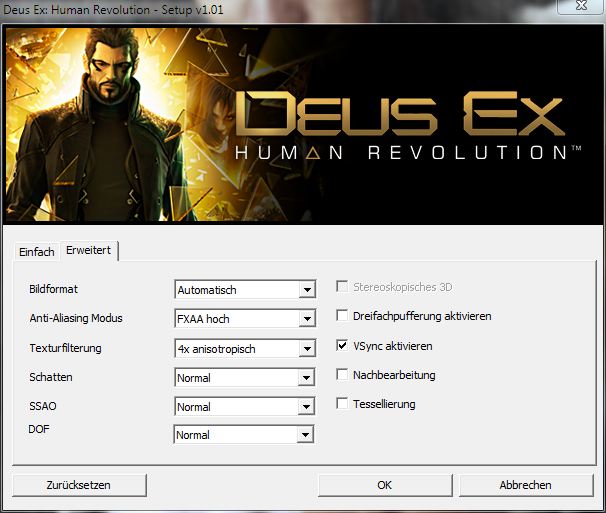
Task: Open the Bildformat dropdown arrow
Action: tap(307, 290)
